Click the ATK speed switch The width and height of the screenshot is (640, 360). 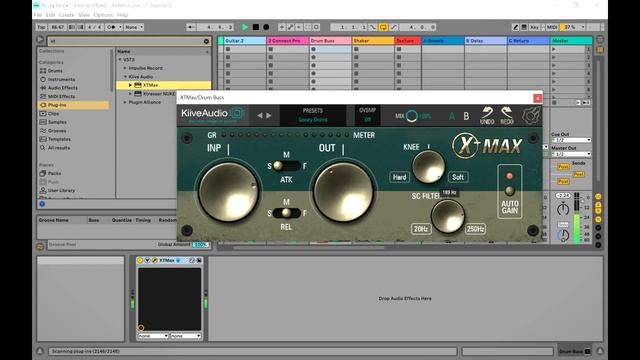pyautogui.click(x=287, y=166)
